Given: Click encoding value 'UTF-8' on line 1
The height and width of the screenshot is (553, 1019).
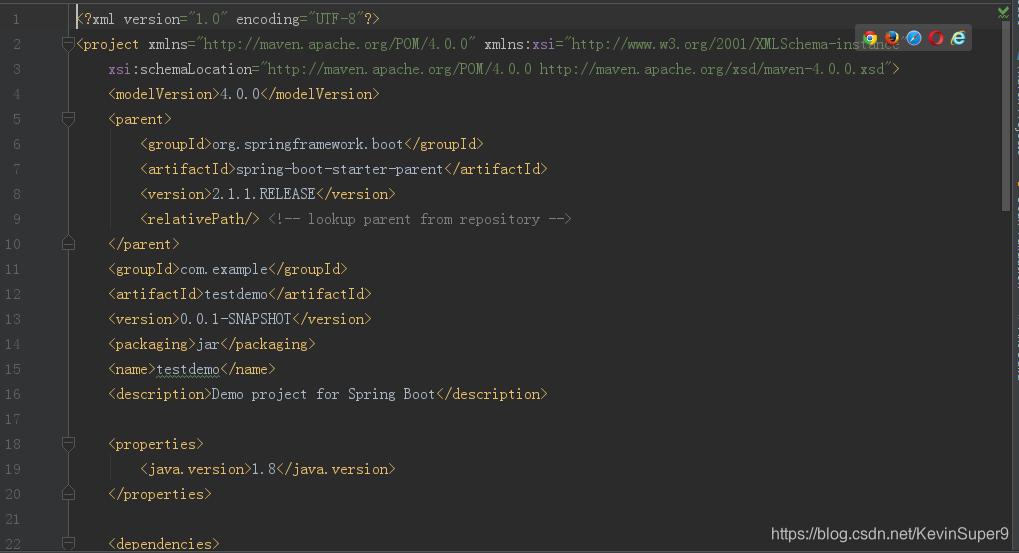Looking at the screenshot, I should click(335, 19).
